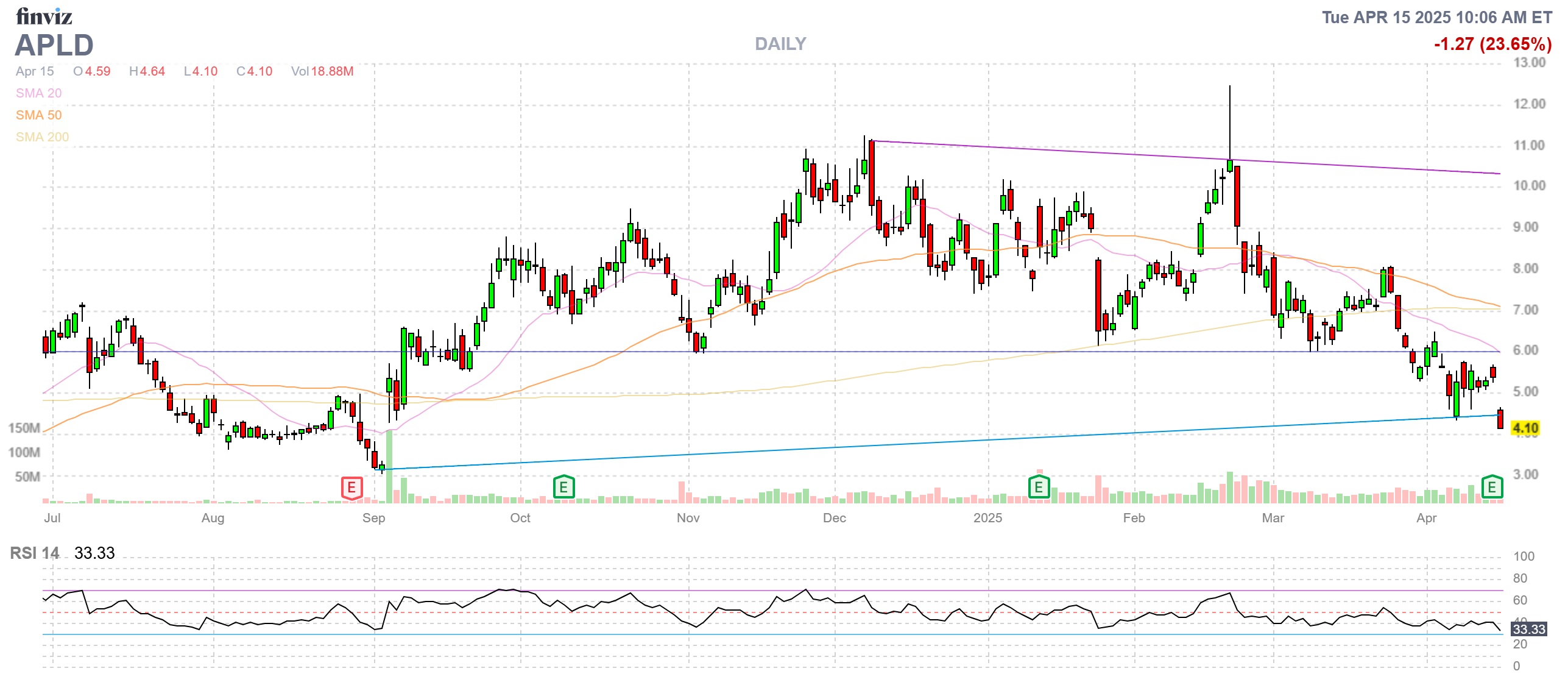Click the 33.33 RSI value badge on axis
Image resolution: width=1568 pixels, height=685 pixels.
pyautogui.click(x=1528, y=629)
